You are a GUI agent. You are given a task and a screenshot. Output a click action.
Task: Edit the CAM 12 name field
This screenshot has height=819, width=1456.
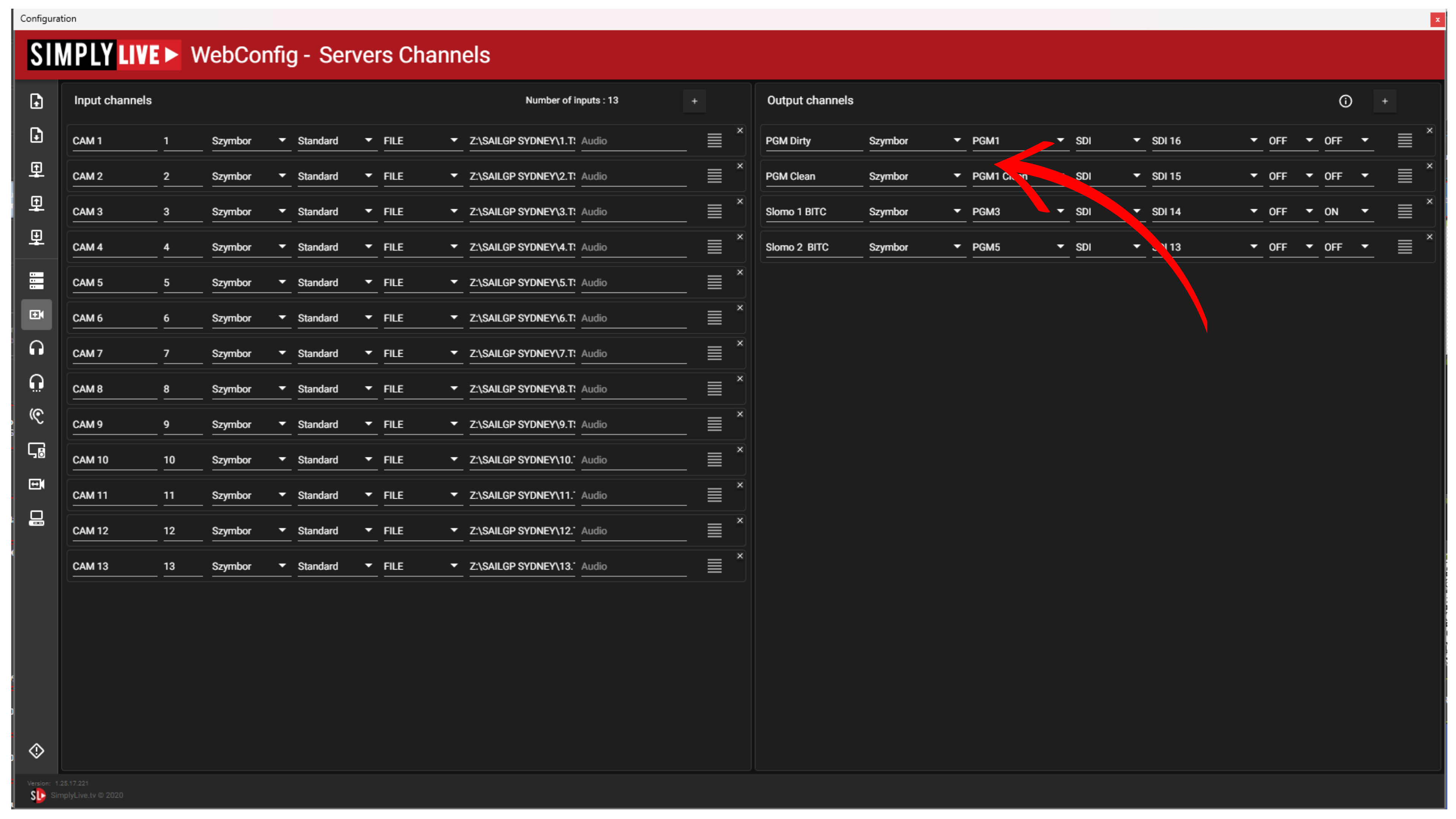(114, 531)
